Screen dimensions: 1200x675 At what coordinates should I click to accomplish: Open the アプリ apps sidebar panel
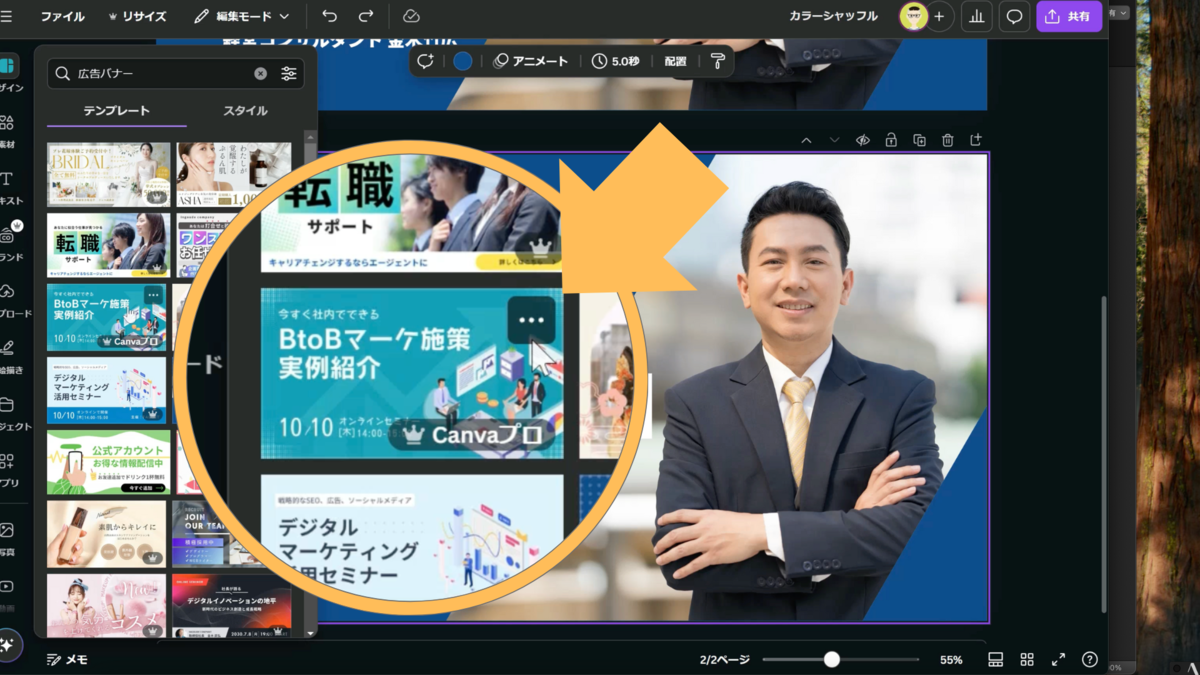8,469
